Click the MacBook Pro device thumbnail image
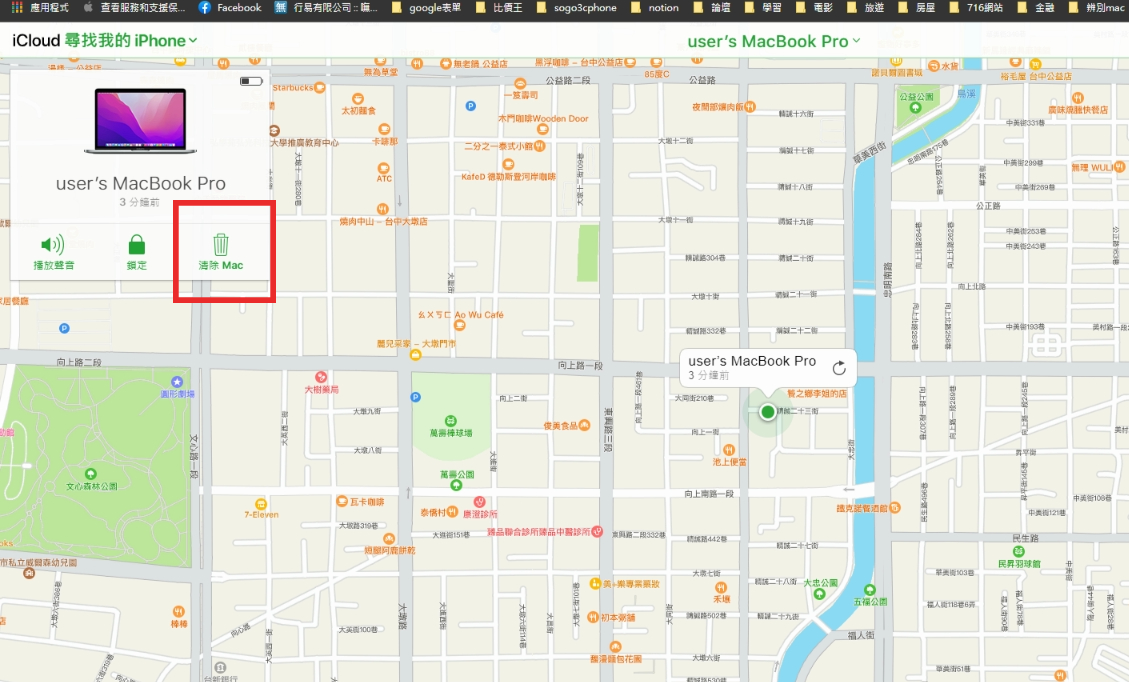The width and height of the screenshot is (1129, 682). (x=140, y=120)
